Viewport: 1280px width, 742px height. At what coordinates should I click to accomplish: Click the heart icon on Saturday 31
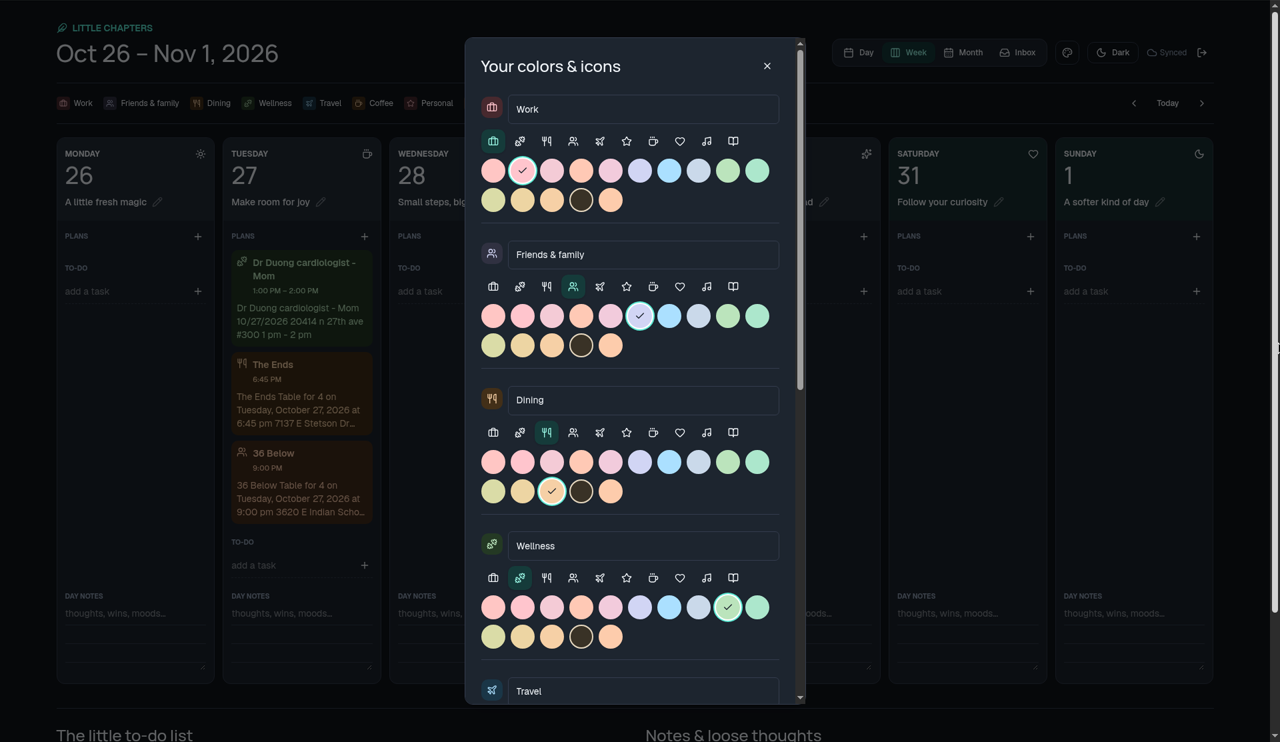point(1033,154)
